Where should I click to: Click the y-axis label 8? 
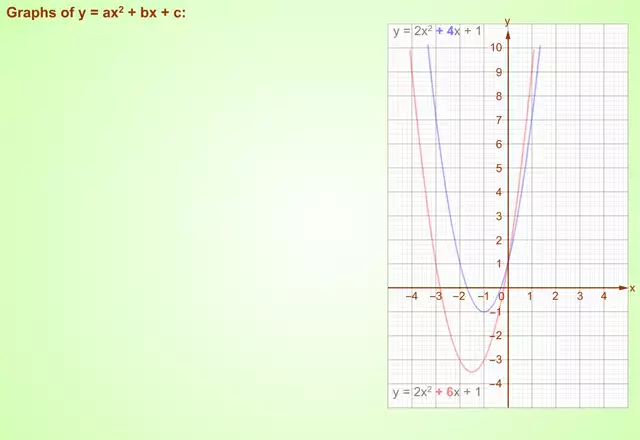click(x=499, y=96)
